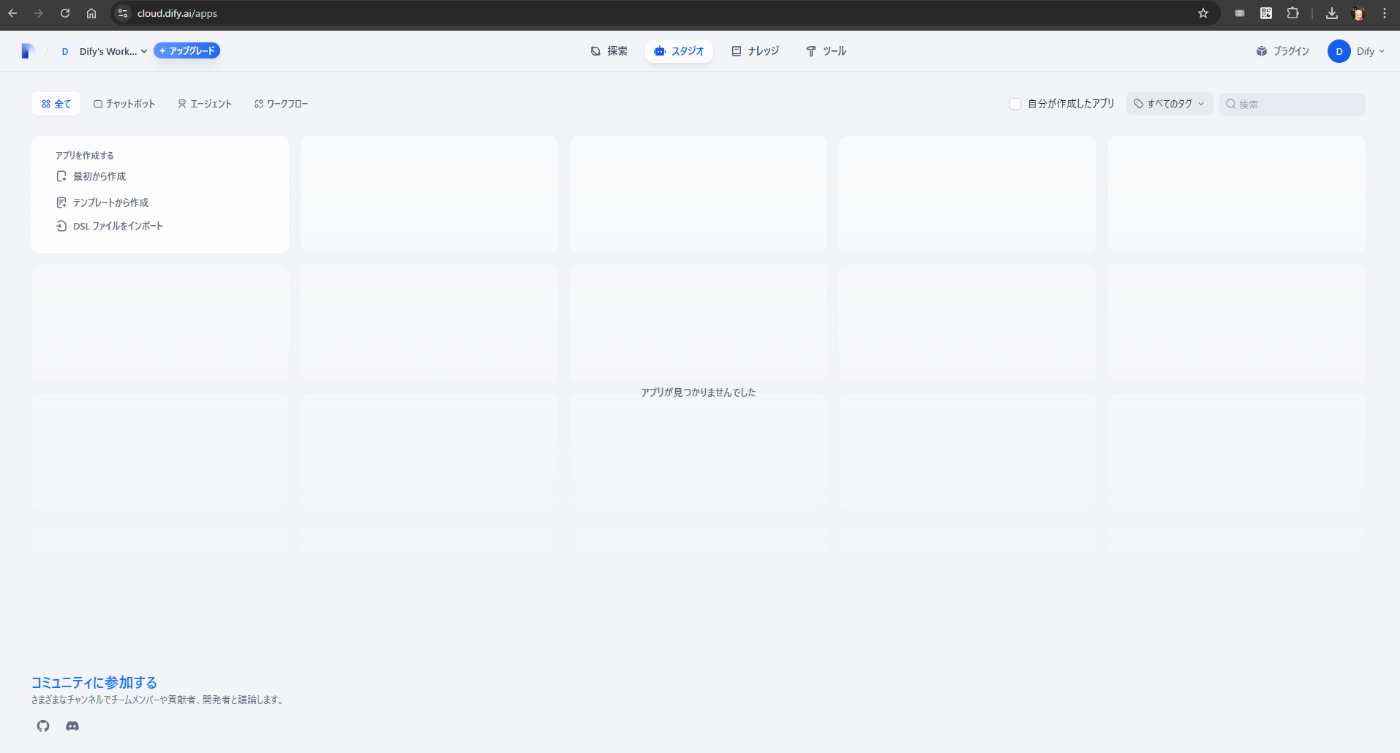The height and width of the screenshot is (753, 1400).
Task: Open the browser downloads icon
Action: [1332, 13]
